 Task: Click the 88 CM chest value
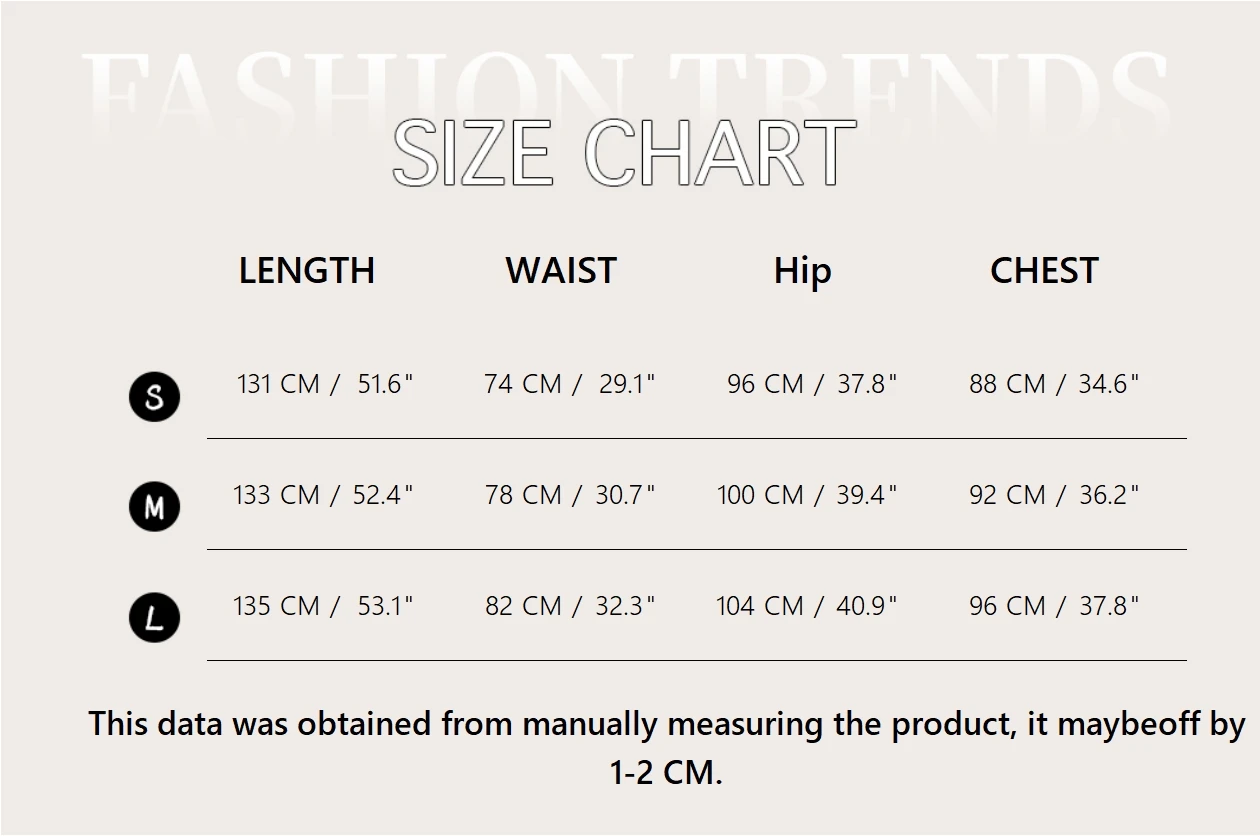coord(1054,384)
